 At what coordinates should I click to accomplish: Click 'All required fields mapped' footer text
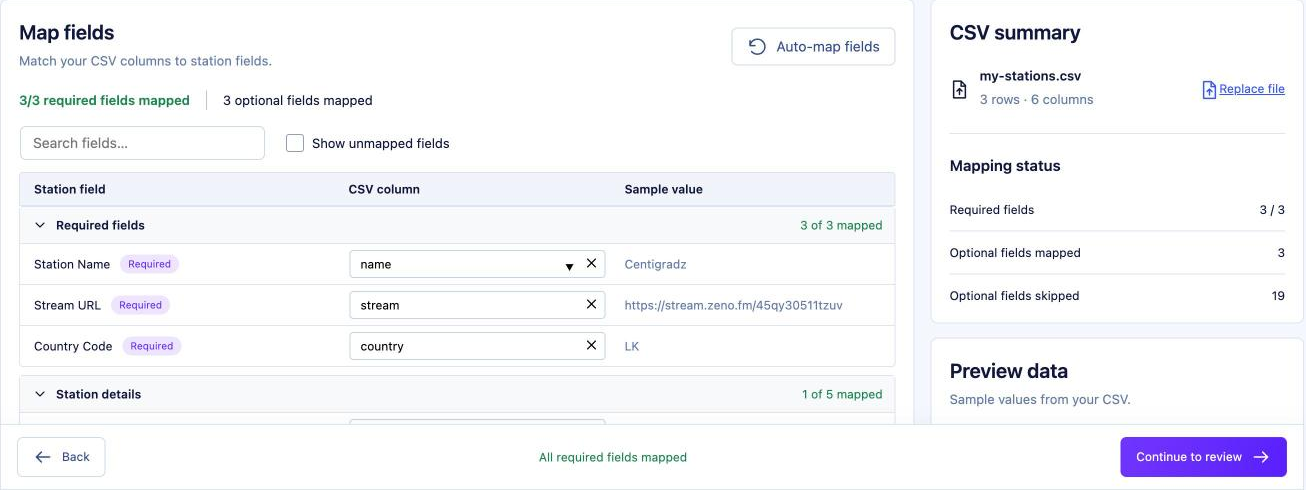(613, 457)
